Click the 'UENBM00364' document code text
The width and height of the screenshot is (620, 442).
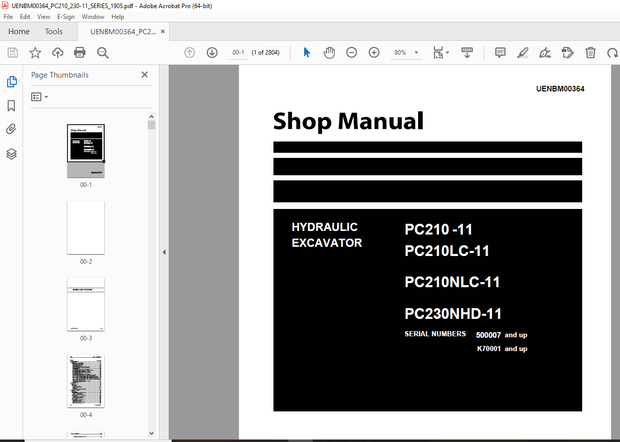click(x=560, y=89)
